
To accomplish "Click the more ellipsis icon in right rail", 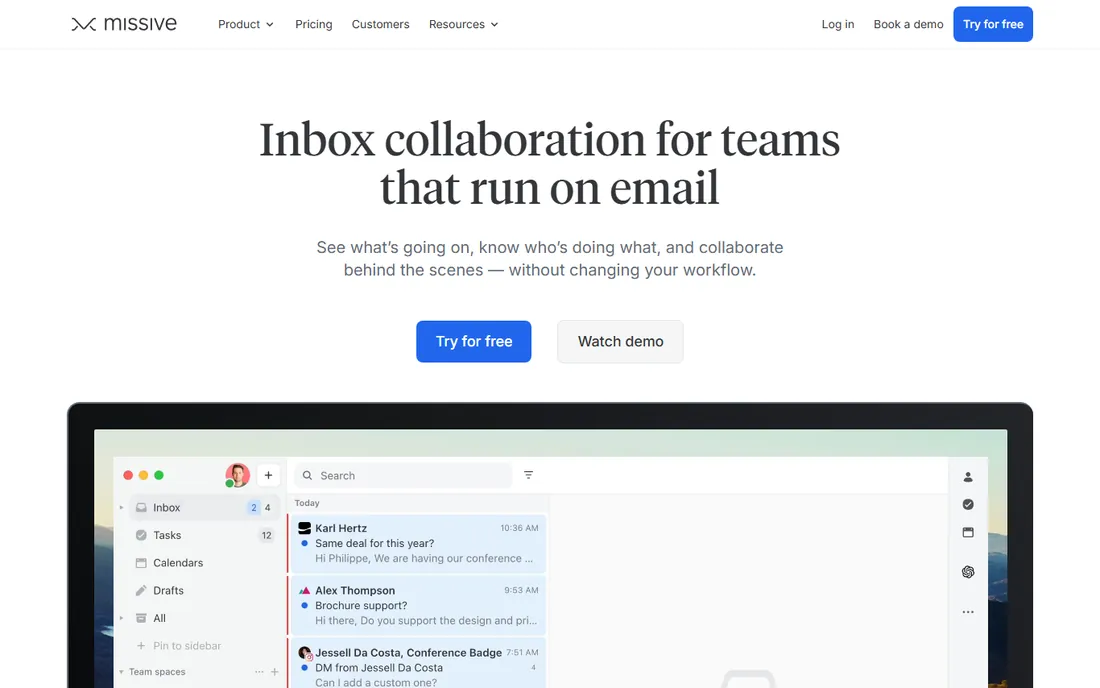I will point(968,612).
